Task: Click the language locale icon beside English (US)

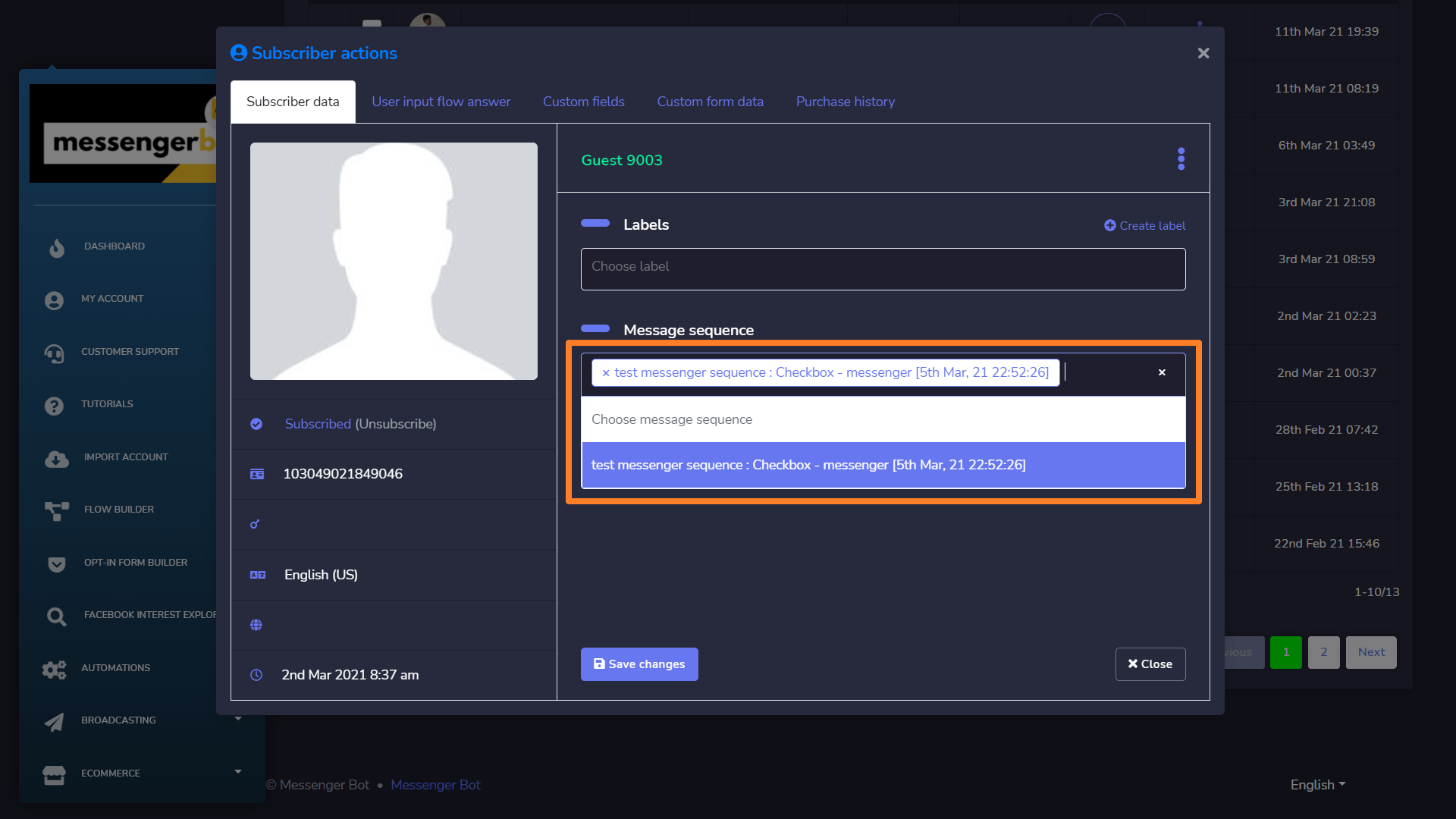Action: 258,575
